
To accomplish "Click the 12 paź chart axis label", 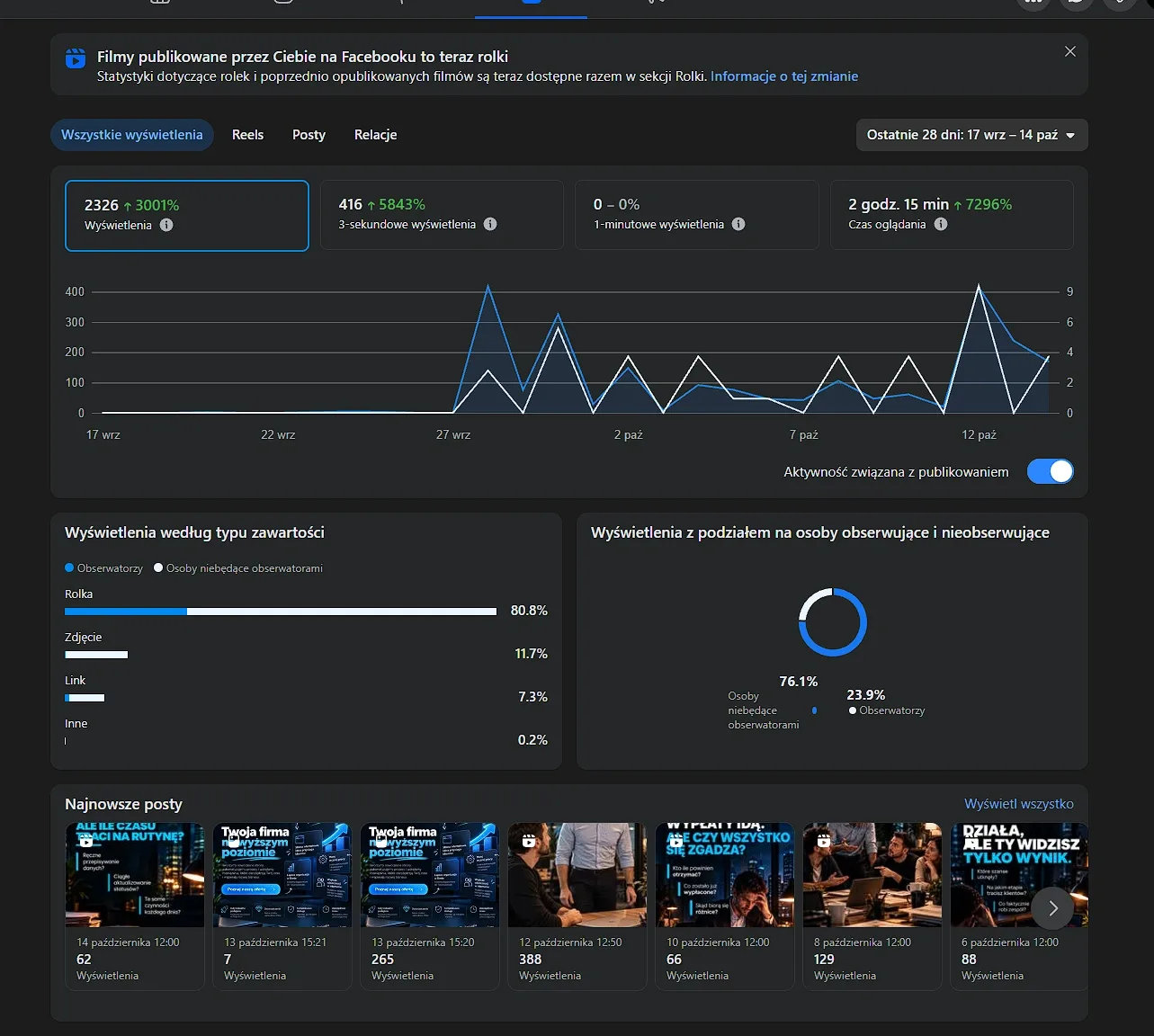I will pos(979,434).
